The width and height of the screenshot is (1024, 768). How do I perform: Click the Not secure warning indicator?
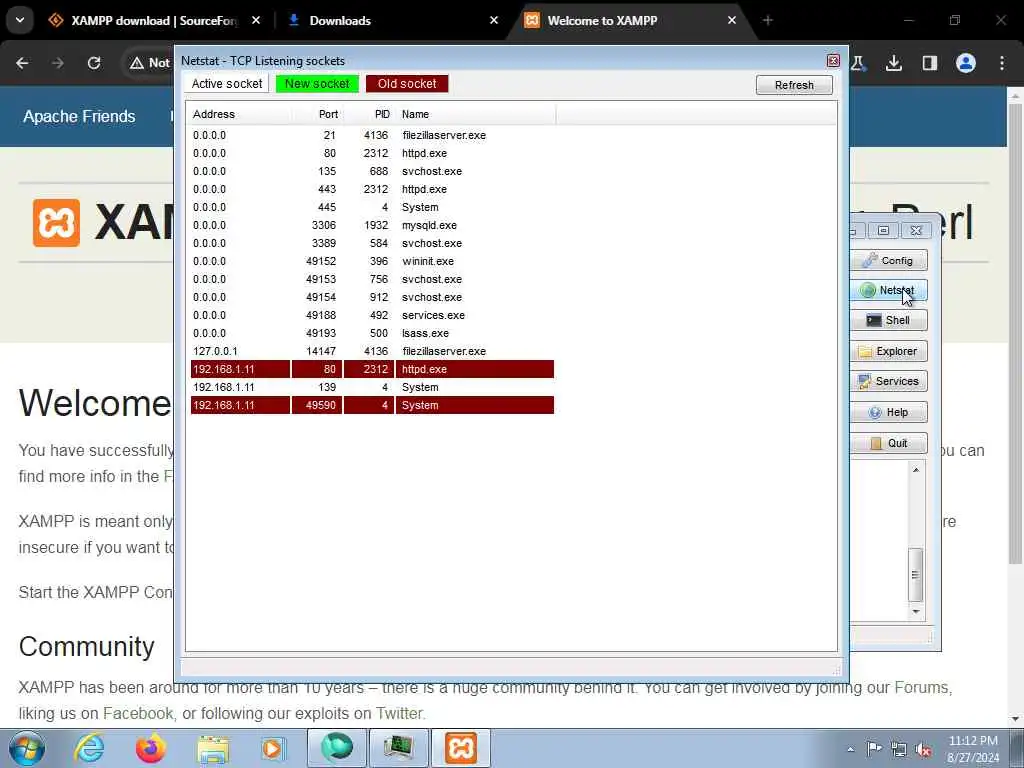pyautogui.click(x=150, y=63)
